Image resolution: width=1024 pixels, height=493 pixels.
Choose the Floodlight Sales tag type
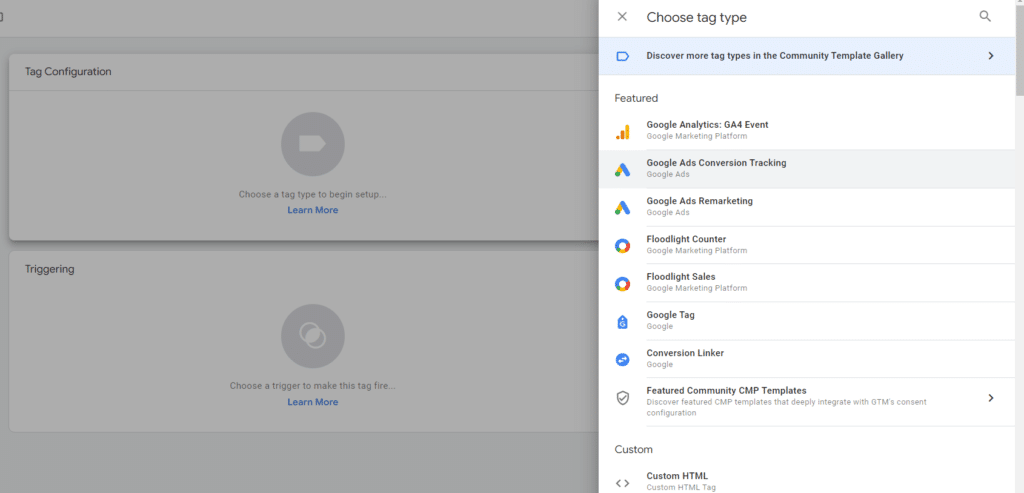tap(807, 283)
